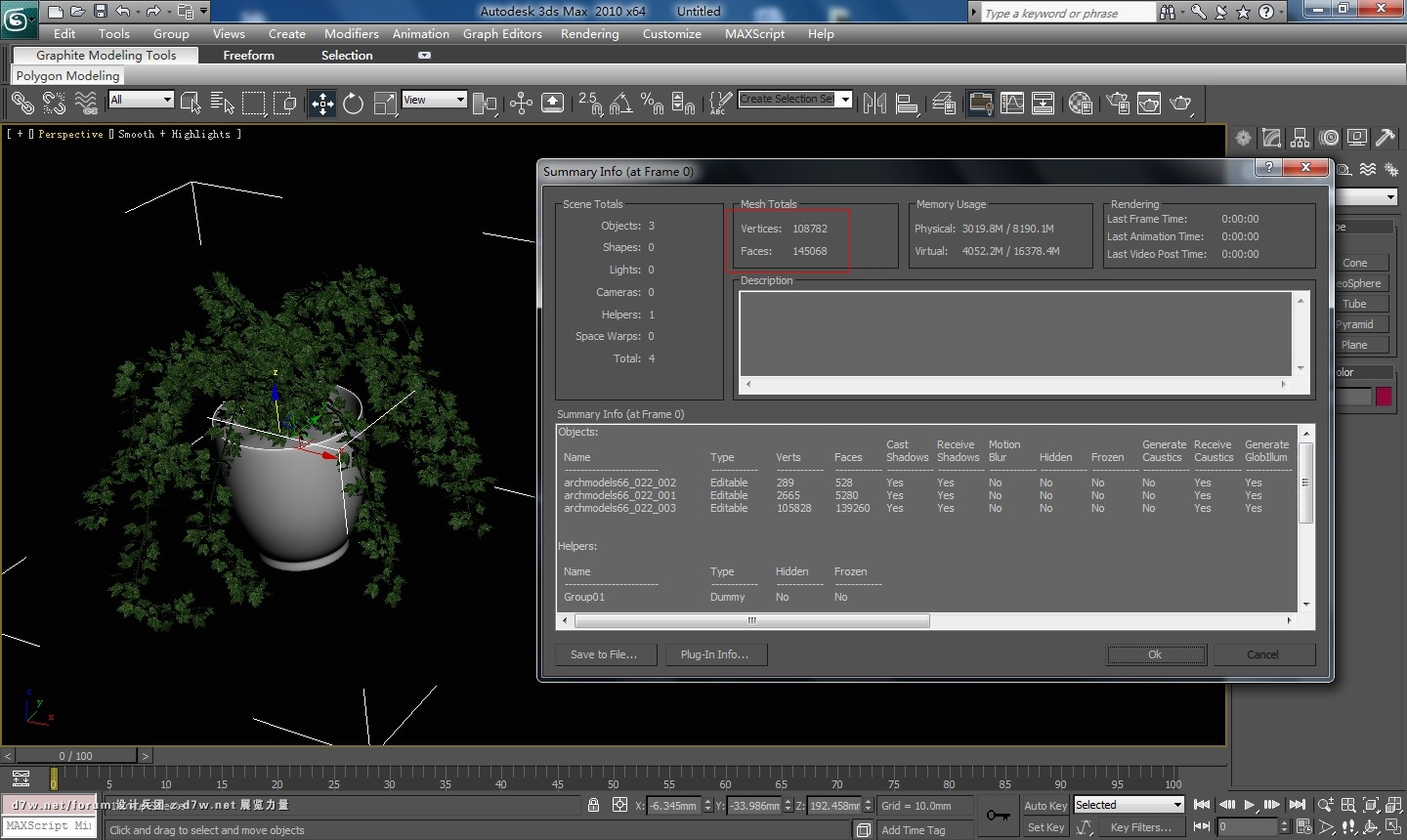Click Use Pivot Point Center icon
This screenshot has height=840, width=1407.
point(485,103)
